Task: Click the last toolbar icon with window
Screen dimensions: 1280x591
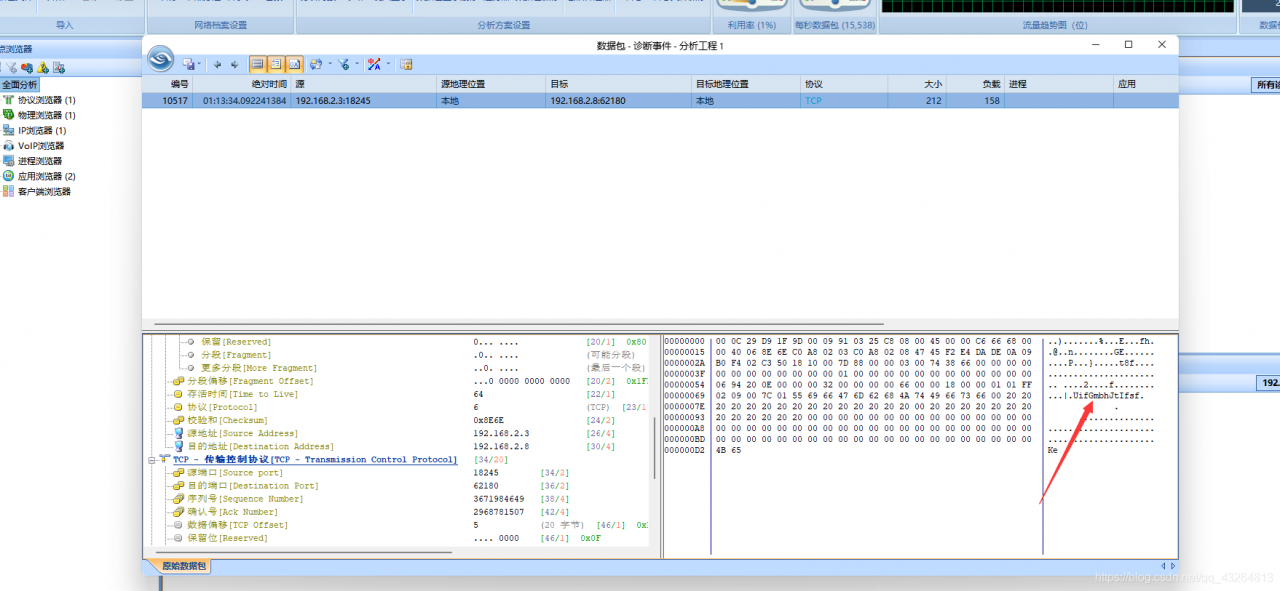Action: coord(406,64)
